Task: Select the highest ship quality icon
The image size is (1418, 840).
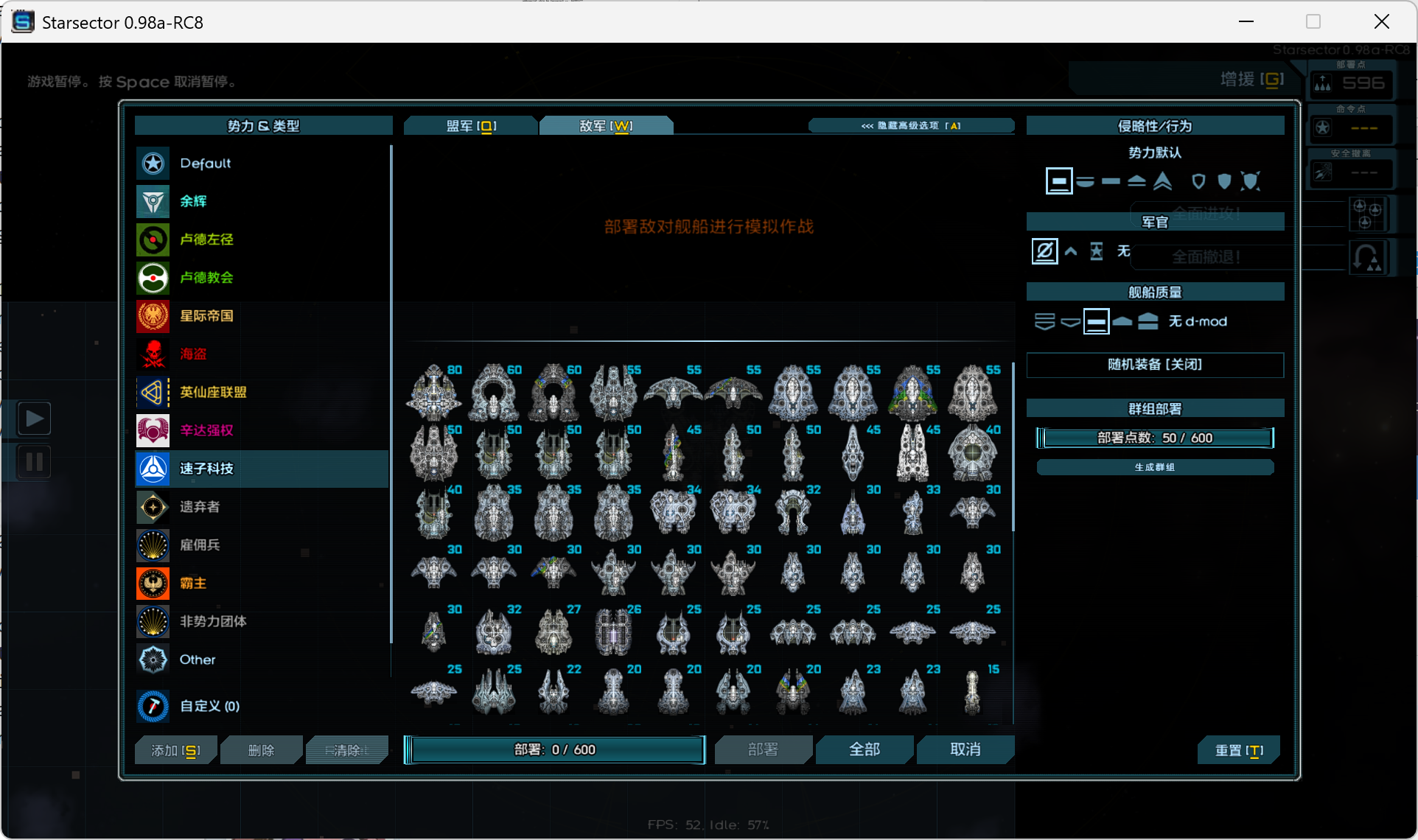Action: tap(1148, 321)
